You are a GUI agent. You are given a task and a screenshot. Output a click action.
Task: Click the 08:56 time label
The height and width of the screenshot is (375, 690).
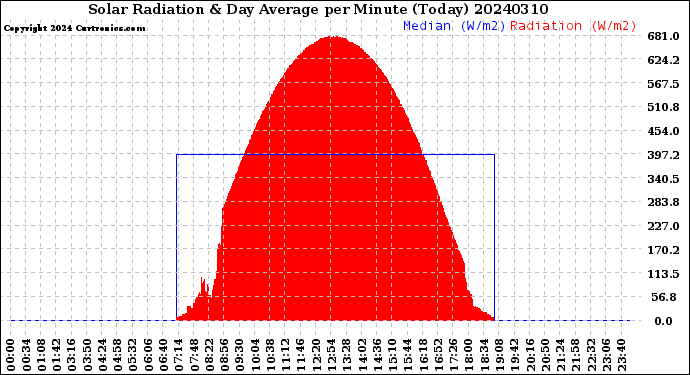coord(224,355)
